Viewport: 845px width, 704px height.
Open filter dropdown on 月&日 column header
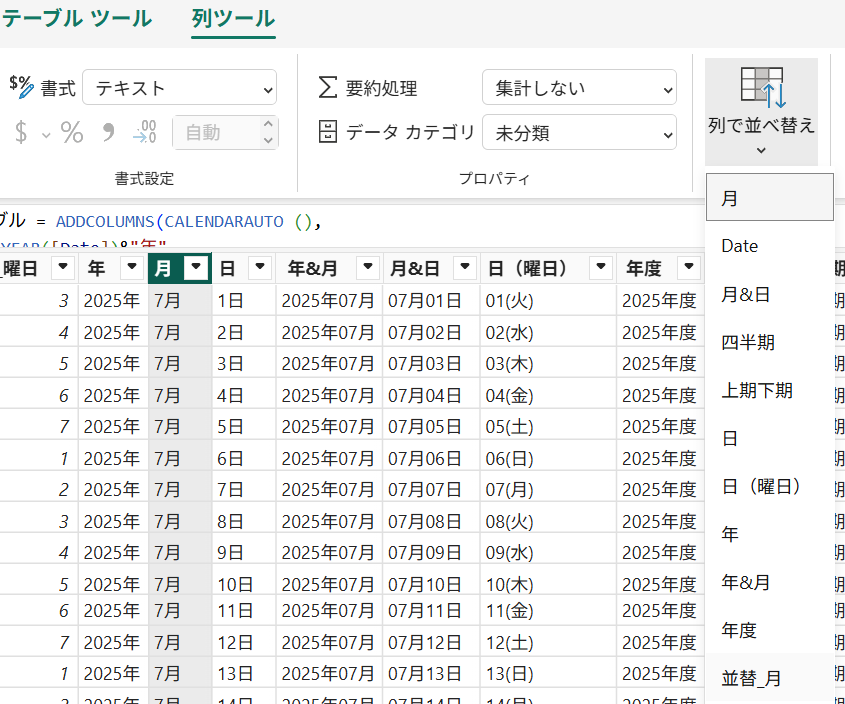pos(465,267)
